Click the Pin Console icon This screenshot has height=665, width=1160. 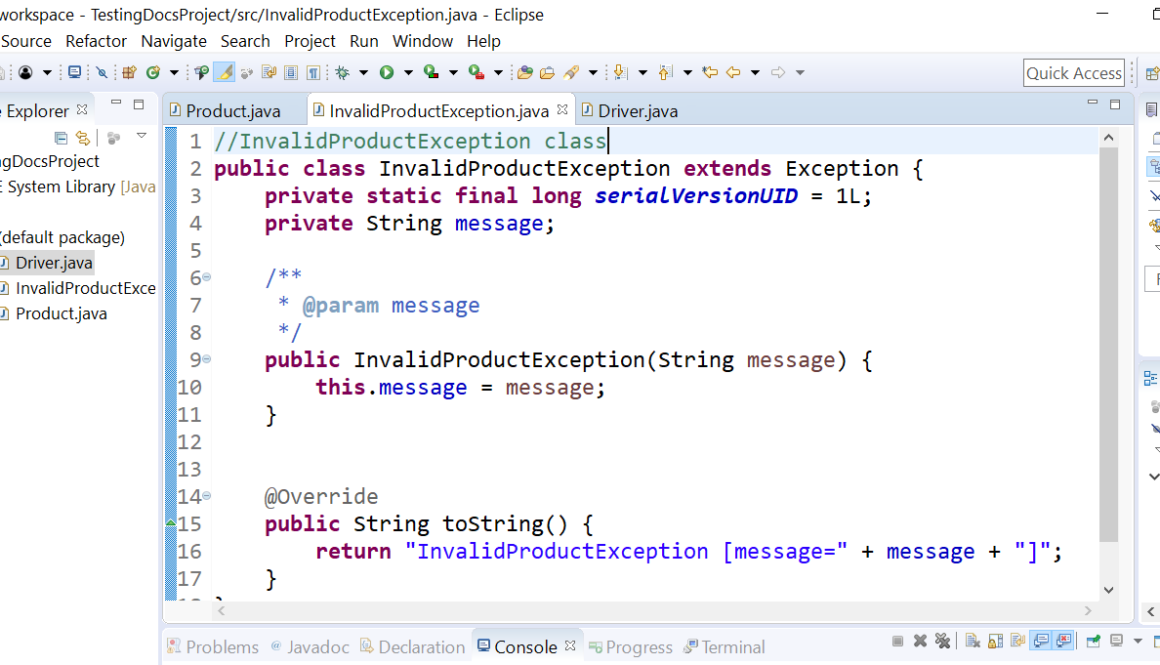[1092, 641]
